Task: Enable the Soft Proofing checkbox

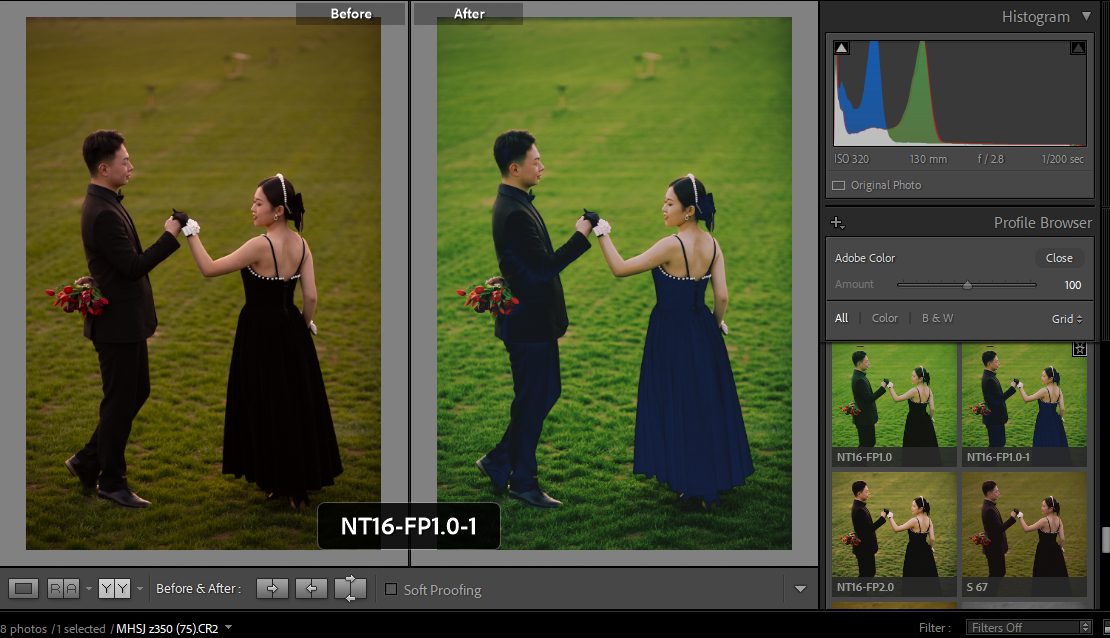Action: click(391, 589)
